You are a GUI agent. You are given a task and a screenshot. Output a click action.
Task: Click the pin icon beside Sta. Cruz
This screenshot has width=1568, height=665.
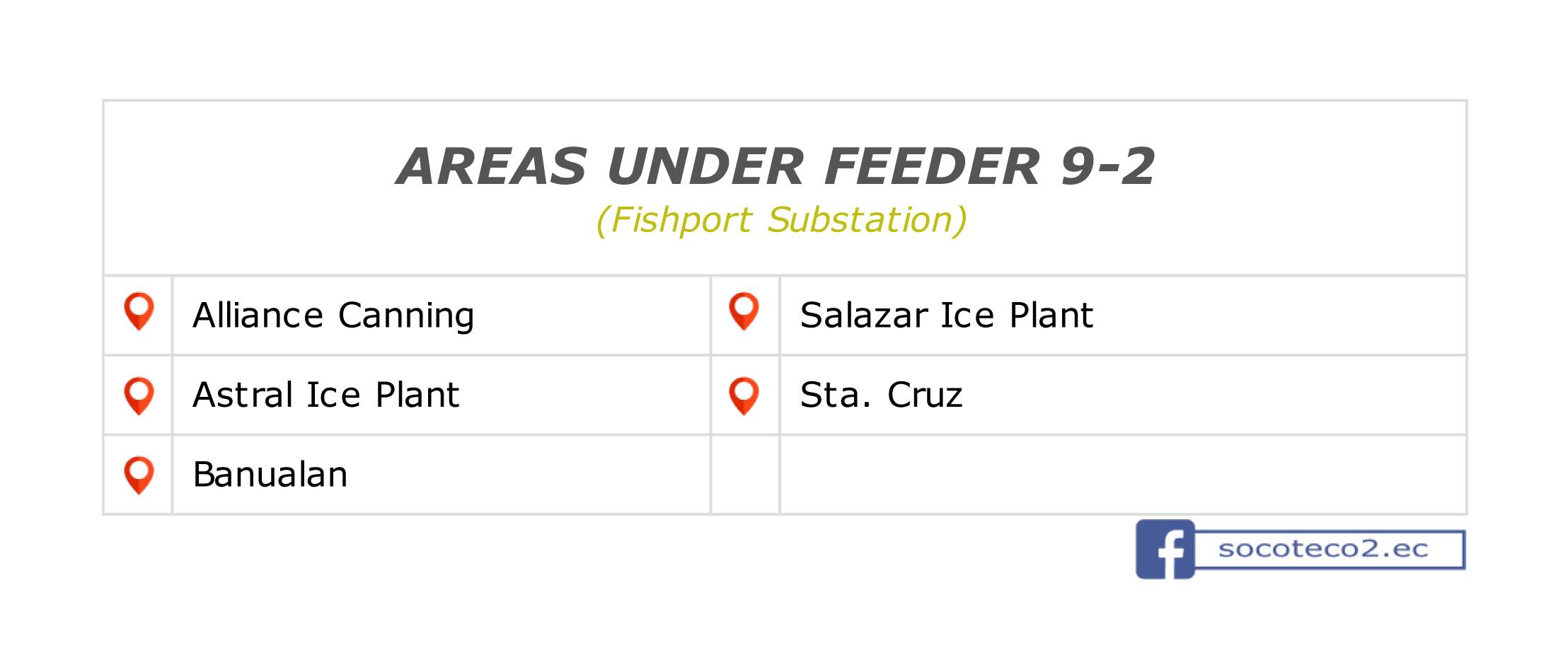(744, 396)
